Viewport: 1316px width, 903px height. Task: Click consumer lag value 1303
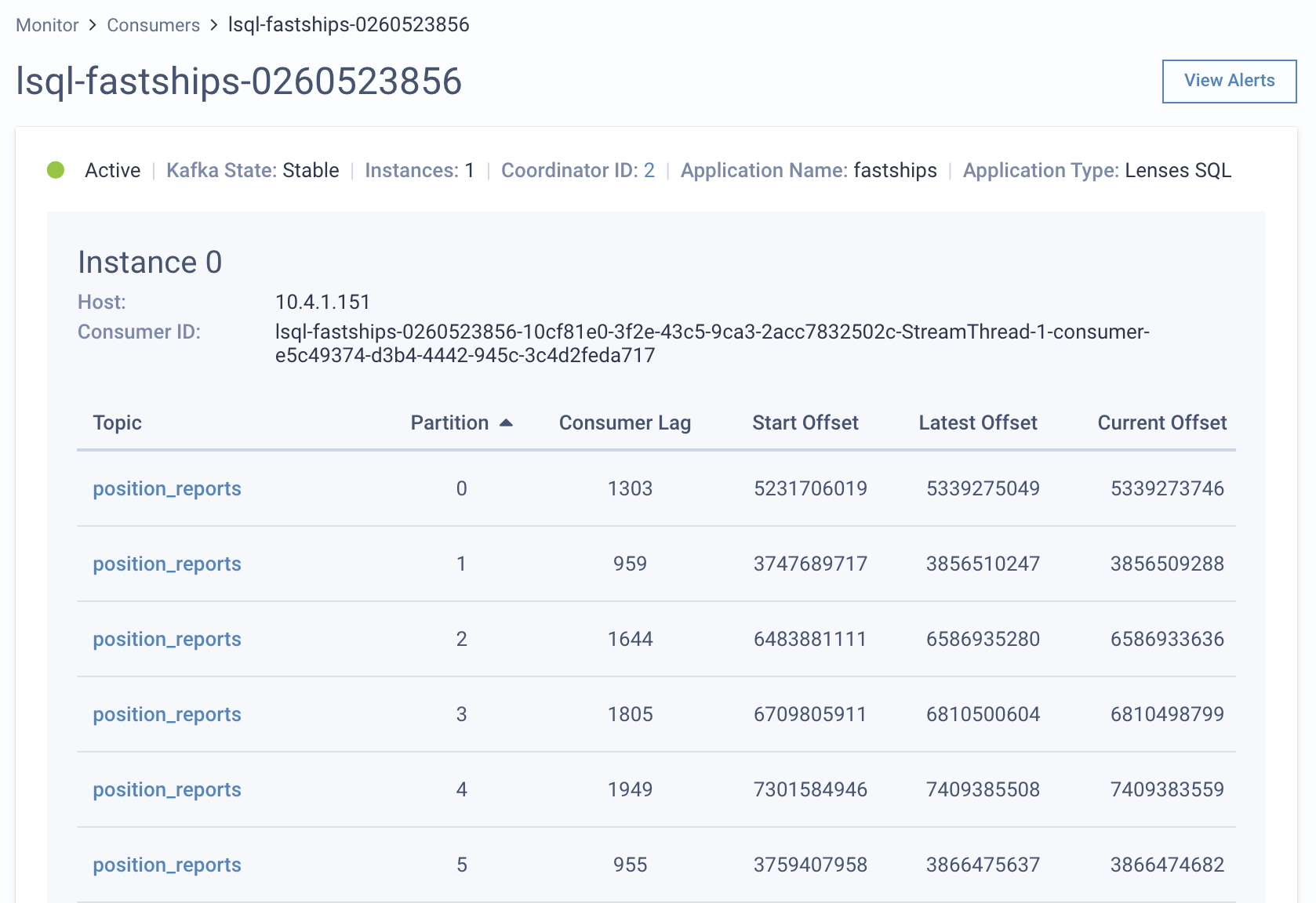[x=630, y=488]
